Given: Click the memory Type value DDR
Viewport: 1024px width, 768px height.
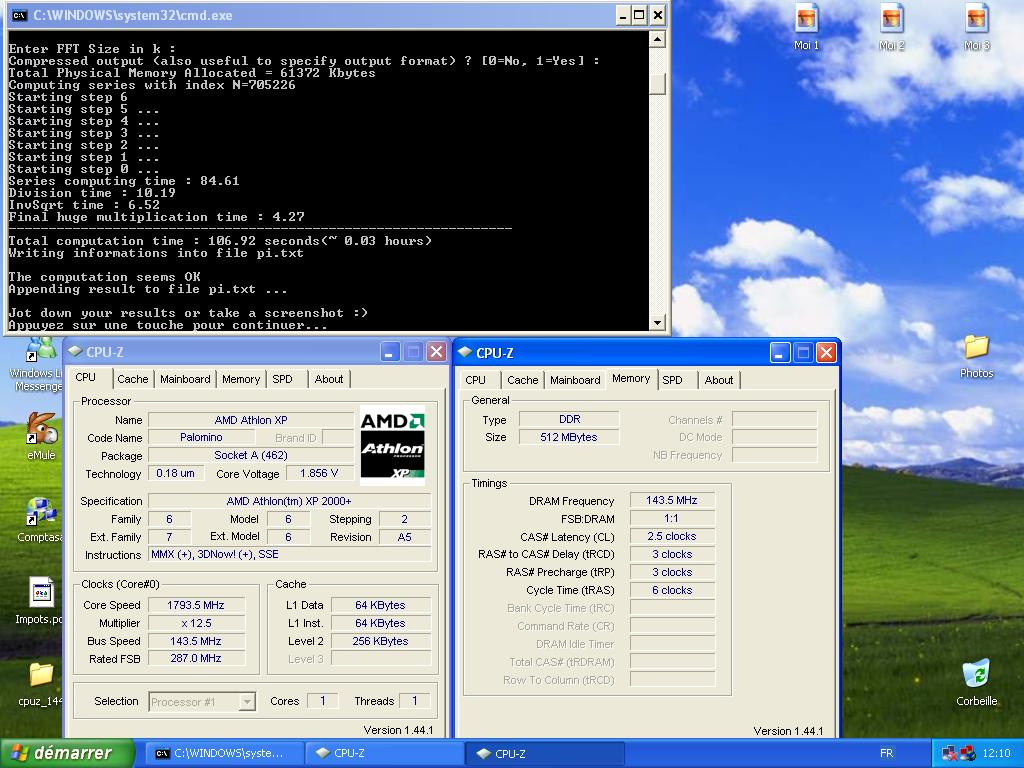Looking at the screenshot, I should point(569,419).
